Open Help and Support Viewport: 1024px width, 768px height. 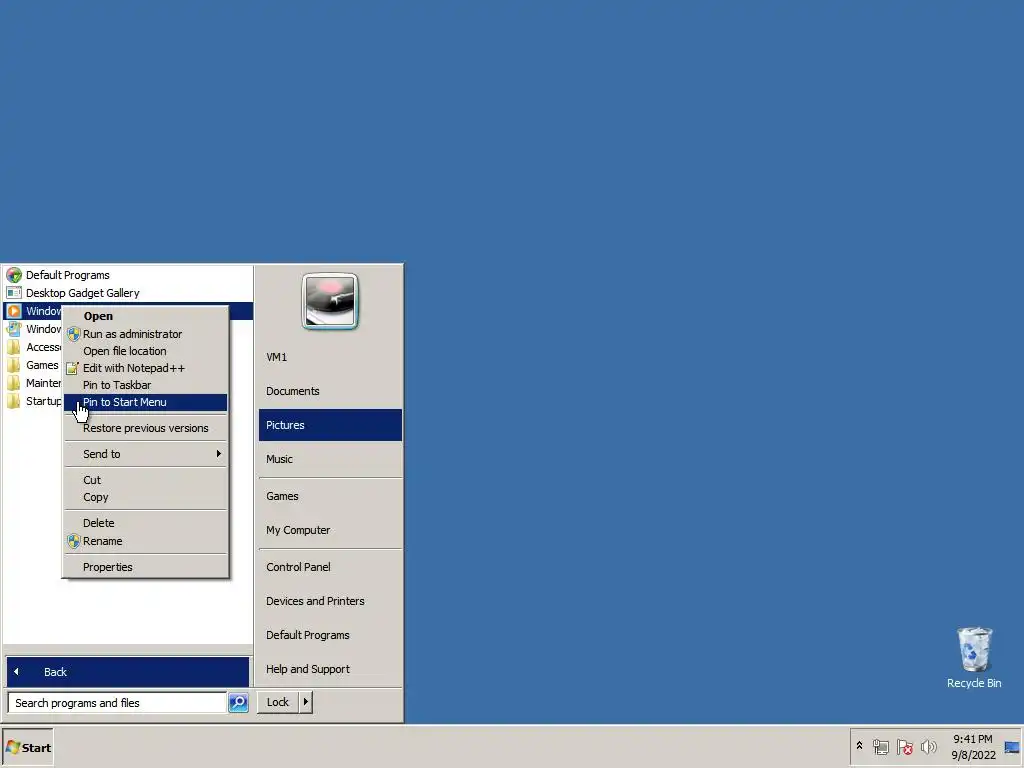coord(330,669)
